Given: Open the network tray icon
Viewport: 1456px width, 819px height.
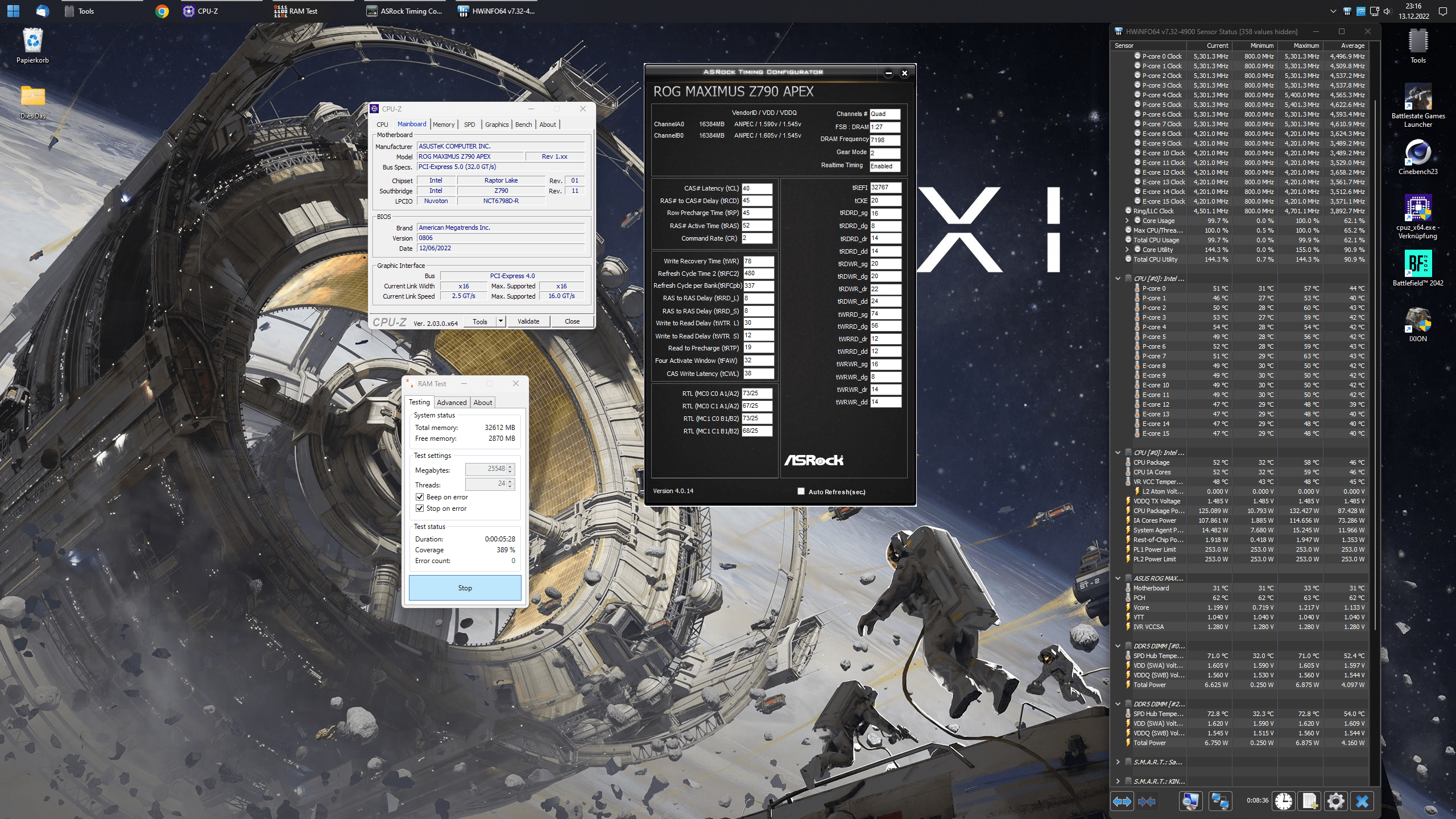Looking at the screenshot, I should click(1374, 11).
